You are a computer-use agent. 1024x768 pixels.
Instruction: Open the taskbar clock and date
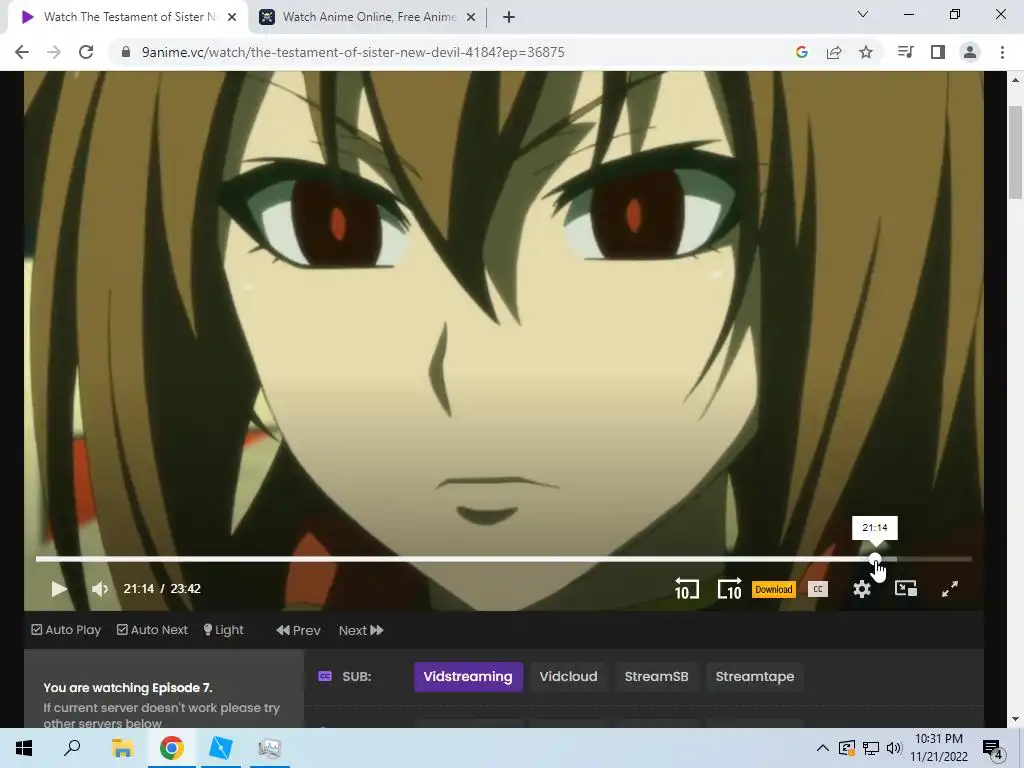(938, 748)
